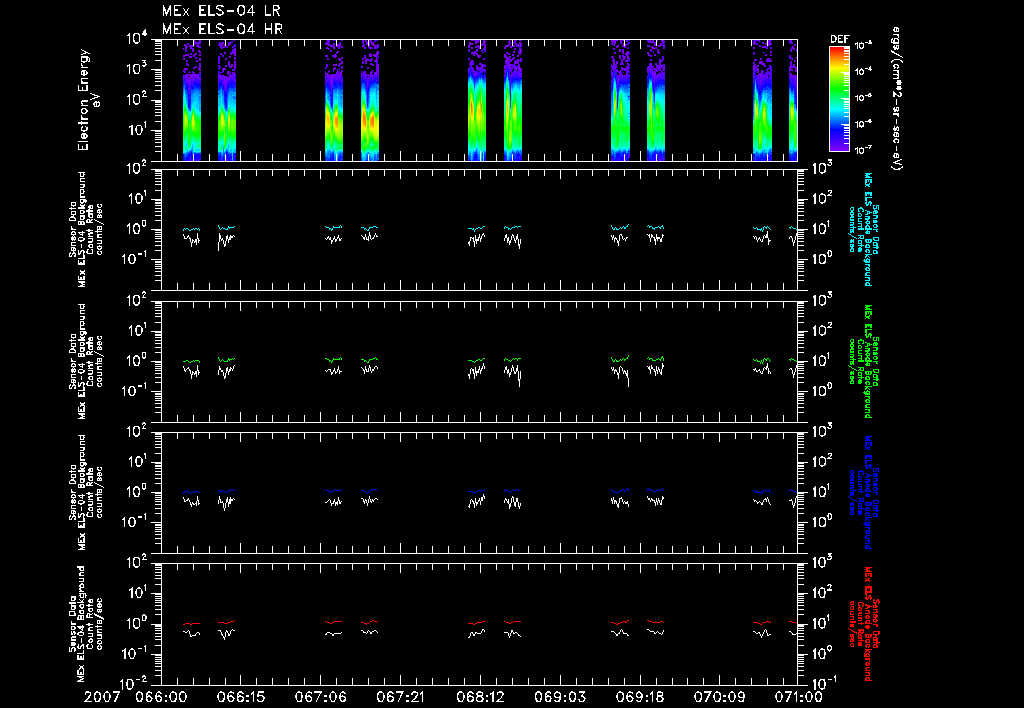Click the '069:03' time axis label
Image resolution: width=1024 pixels, height=708 pixels.
(x=560, y=697)
